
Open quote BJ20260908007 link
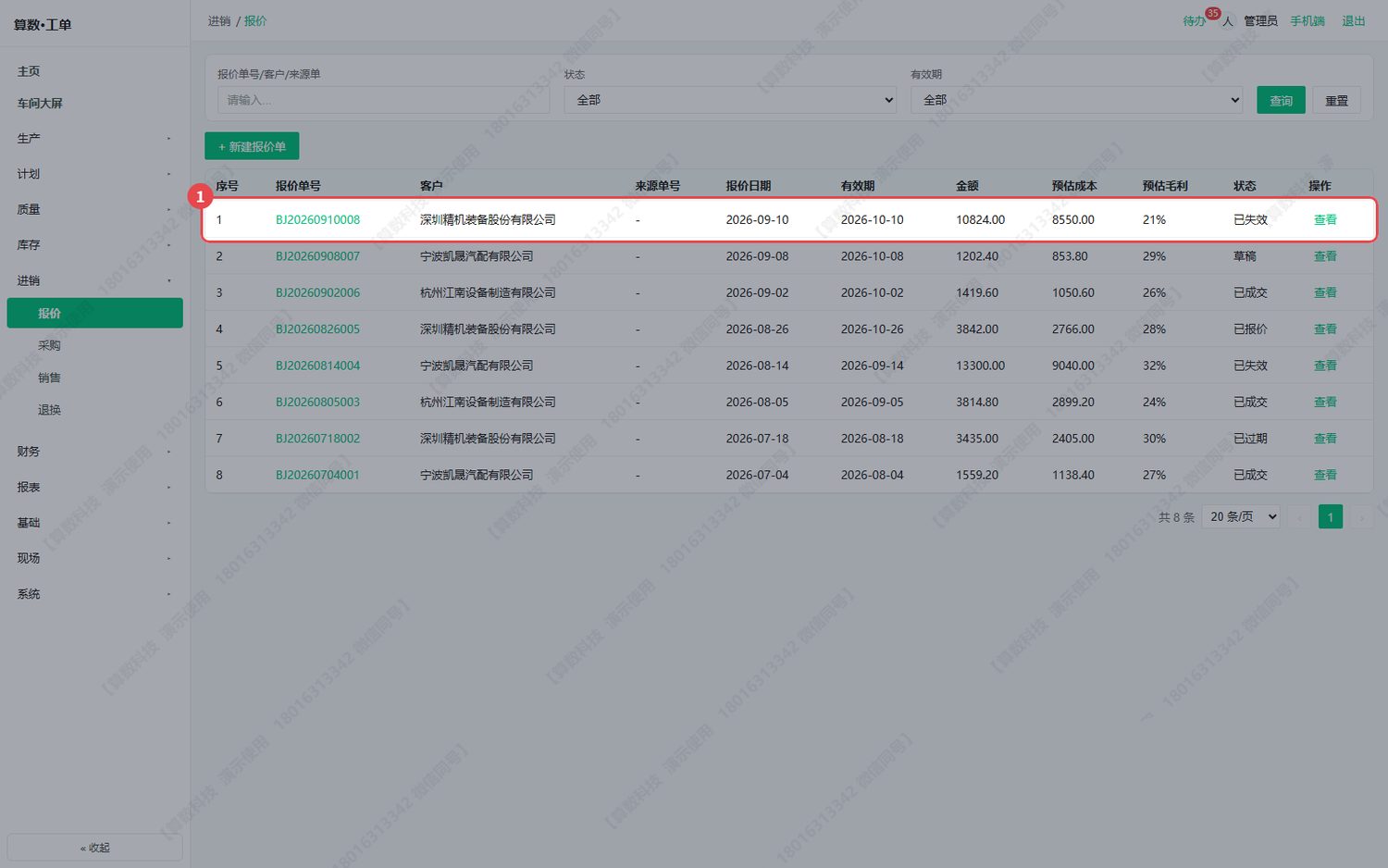[x=317, y=256]
